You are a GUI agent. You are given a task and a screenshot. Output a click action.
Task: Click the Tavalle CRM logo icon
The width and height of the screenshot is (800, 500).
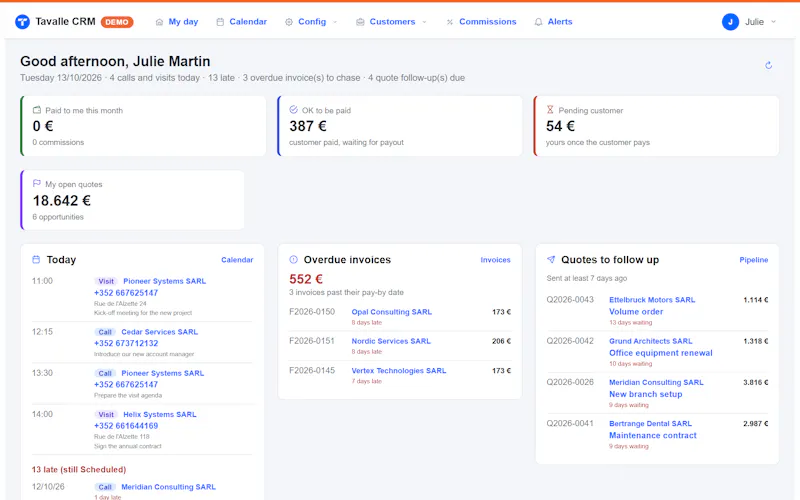tap(22, 22)
